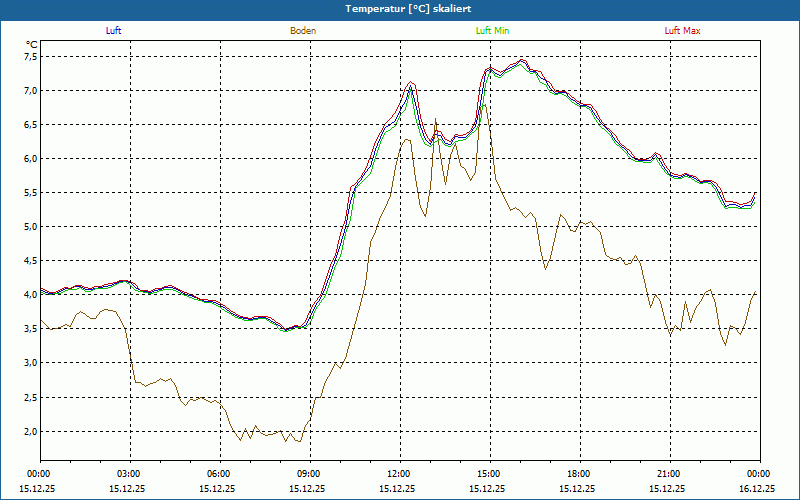This screenshot has height=500, width=800.
Task: Click the Boden curve minimum before 09:00
Action: click(x=299, y=441)
